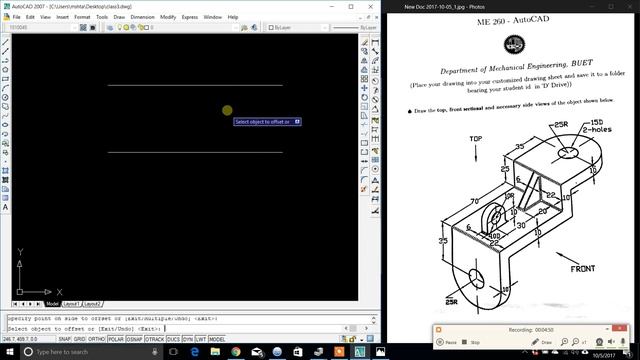Open the Express menu
Screen dimensions: 640x360
click(x=190, y=17)
